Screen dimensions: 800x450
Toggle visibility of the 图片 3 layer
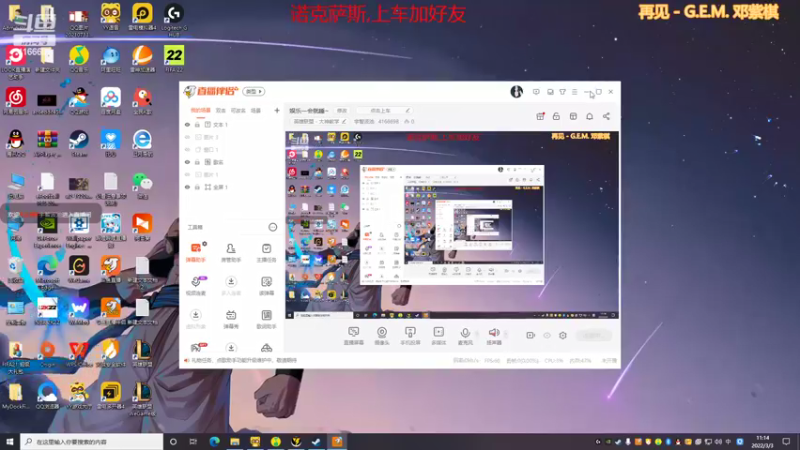pos(187,137)
